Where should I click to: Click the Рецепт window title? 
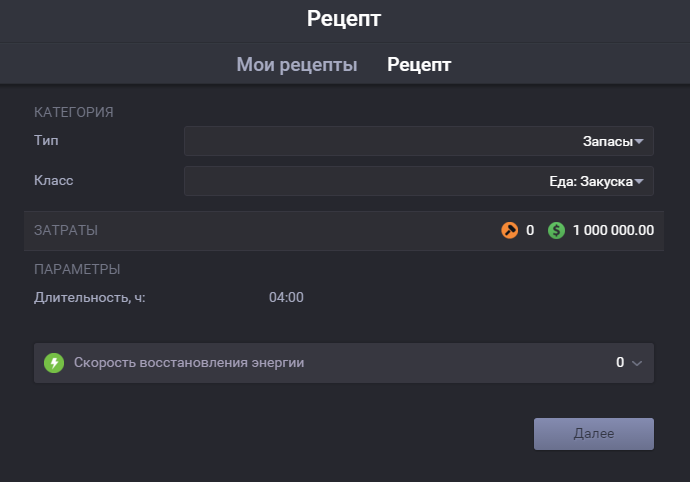(344, 19)
